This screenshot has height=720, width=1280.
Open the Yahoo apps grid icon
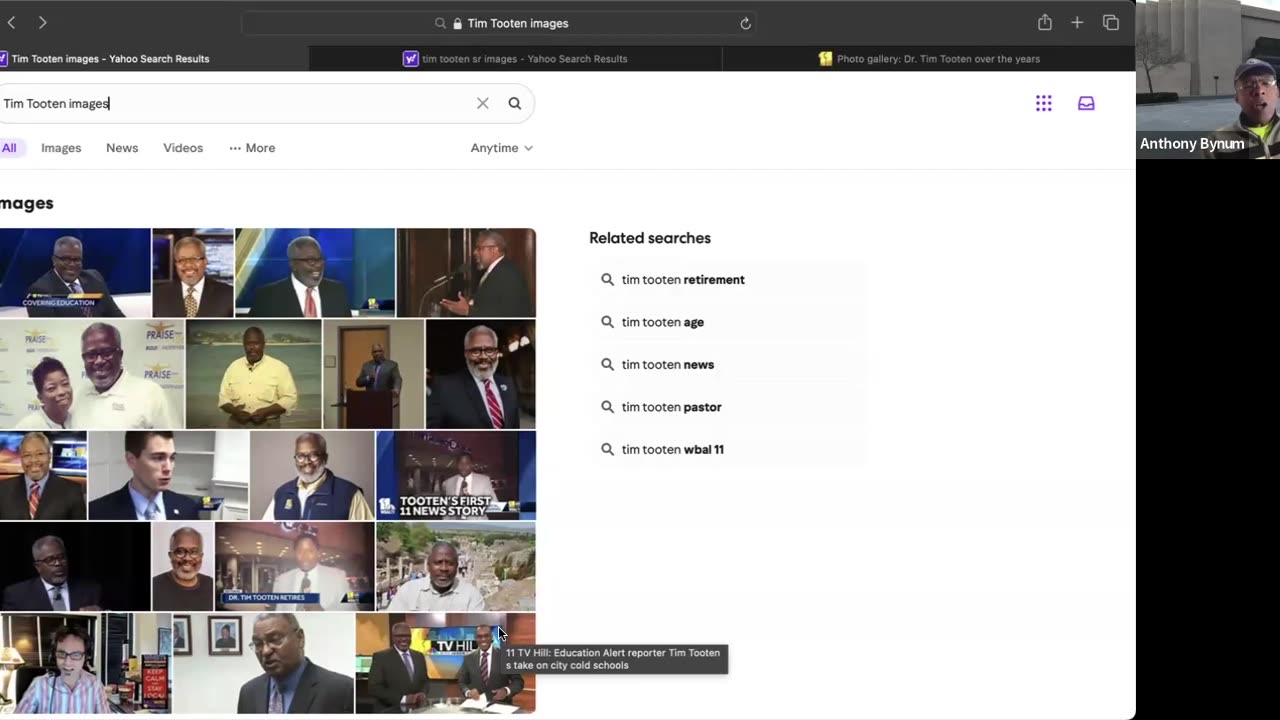pyautogui.click(x=1044, y=103)
